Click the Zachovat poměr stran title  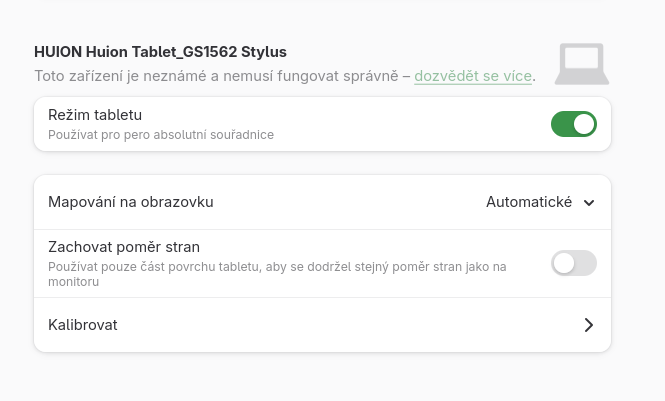coord(124,246)
